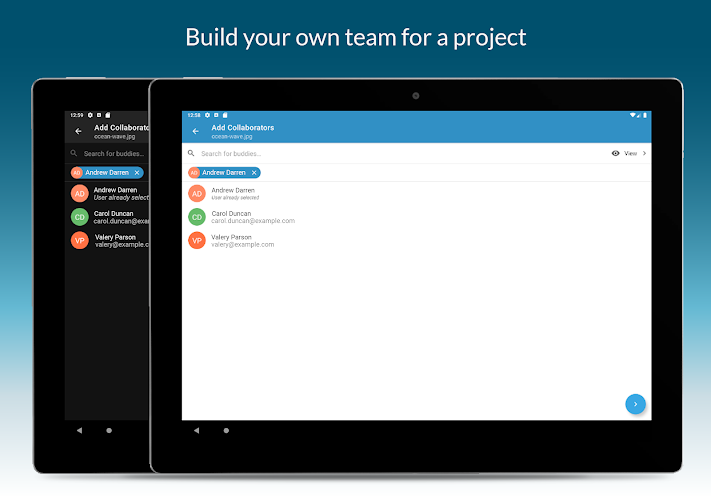Click battery icon in light tablet status bar
The width and height of the screenshot is (711, 500).
click(645, 115)
